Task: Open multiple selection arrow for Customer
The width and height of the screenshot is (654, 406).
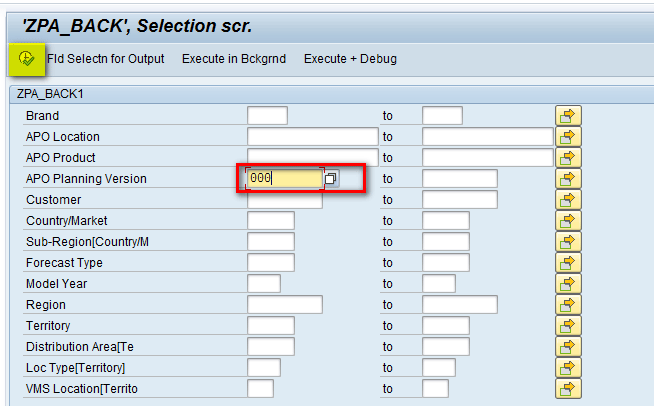Action: tap(568, 200)
